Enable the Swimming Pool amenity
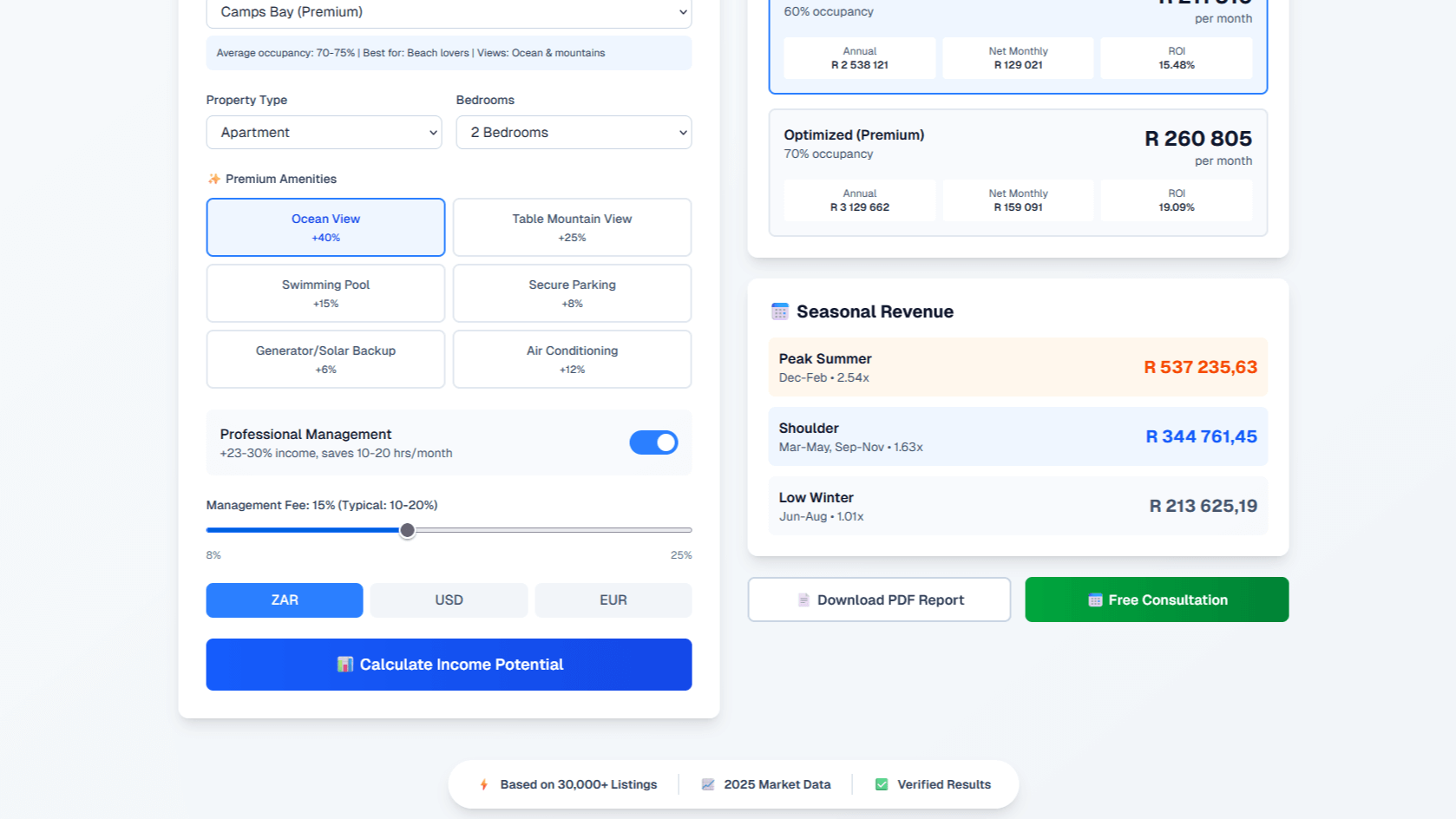The width and height of the screenshot is (1456, 819). pyautogui.click(x=325, y=293)
